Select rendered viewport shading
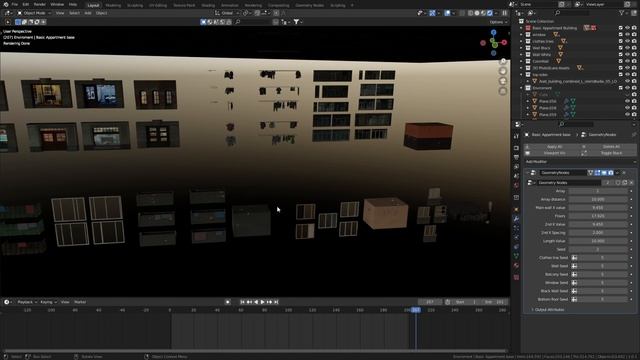The image size is (640, 360). click(x=490, y=13)
